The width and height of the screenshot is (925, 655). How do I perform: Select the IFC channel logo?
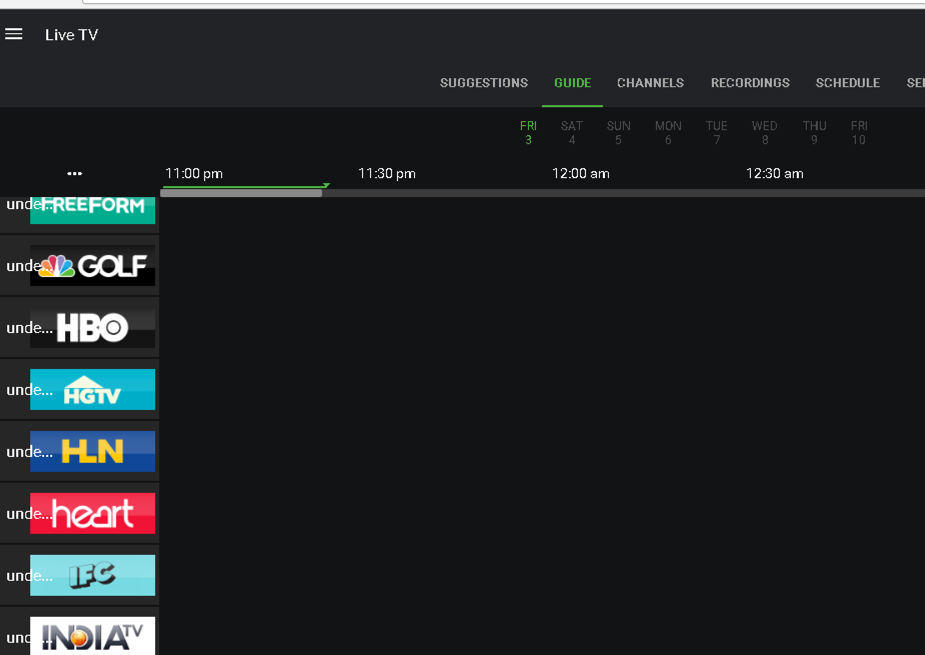click(x=93, y=575)
